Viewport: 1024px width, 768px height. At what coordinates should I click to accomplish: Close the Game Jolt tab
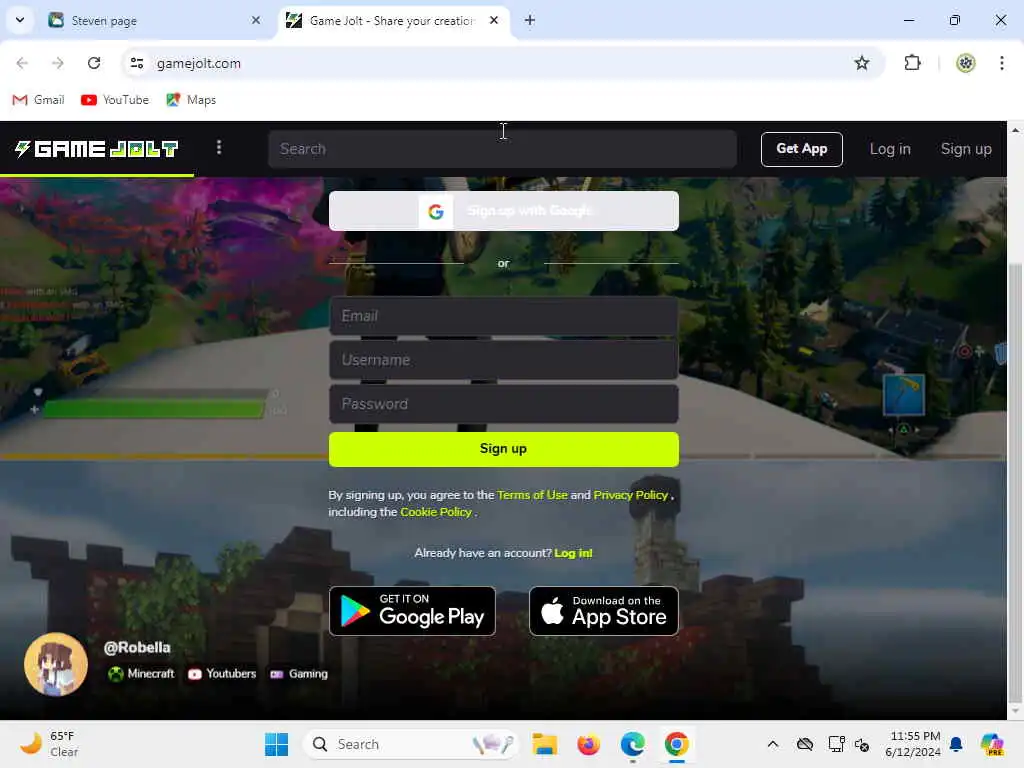point(494,20)
